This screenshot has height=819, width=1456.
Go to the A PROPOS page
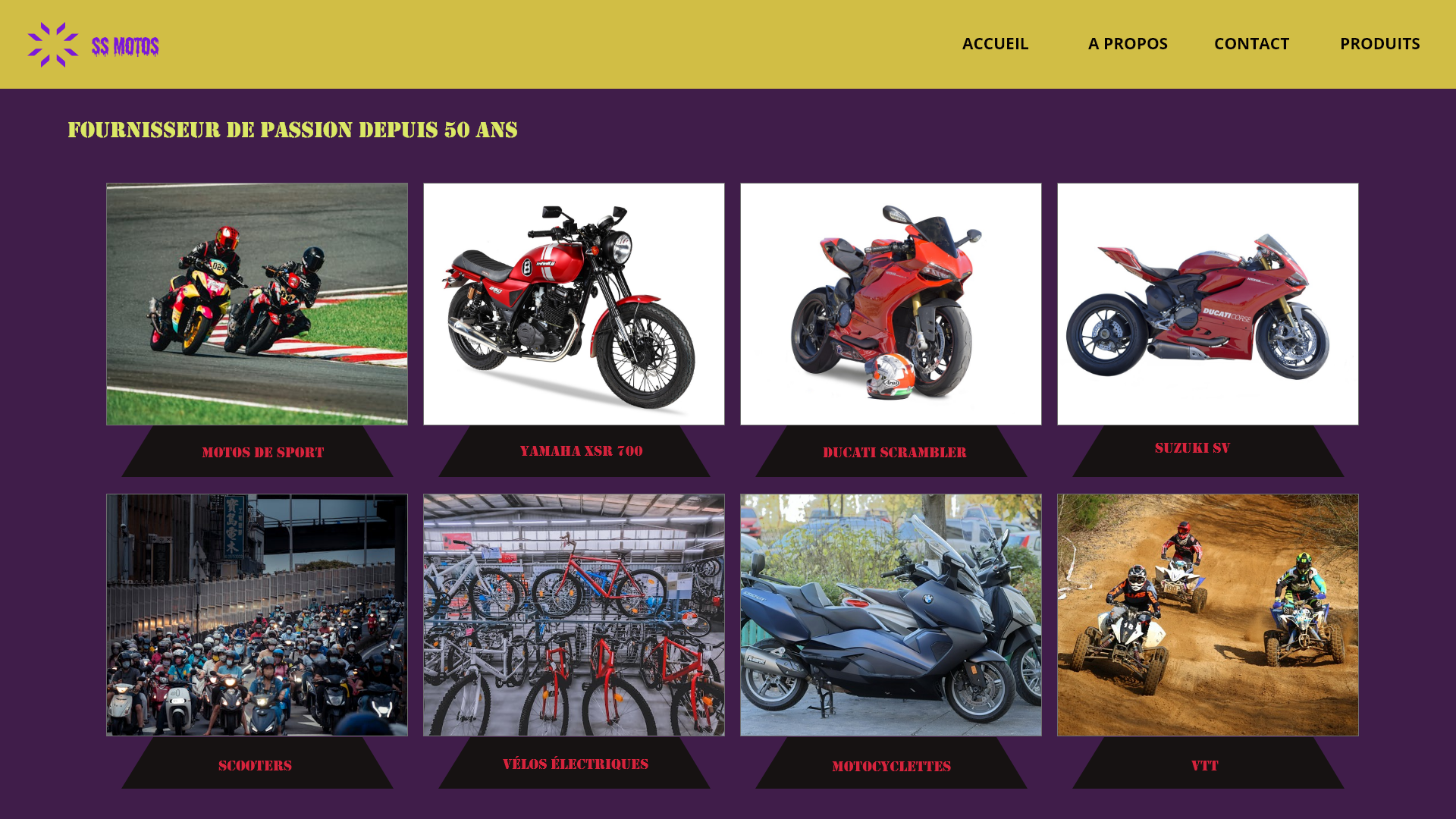(1128, 43)
